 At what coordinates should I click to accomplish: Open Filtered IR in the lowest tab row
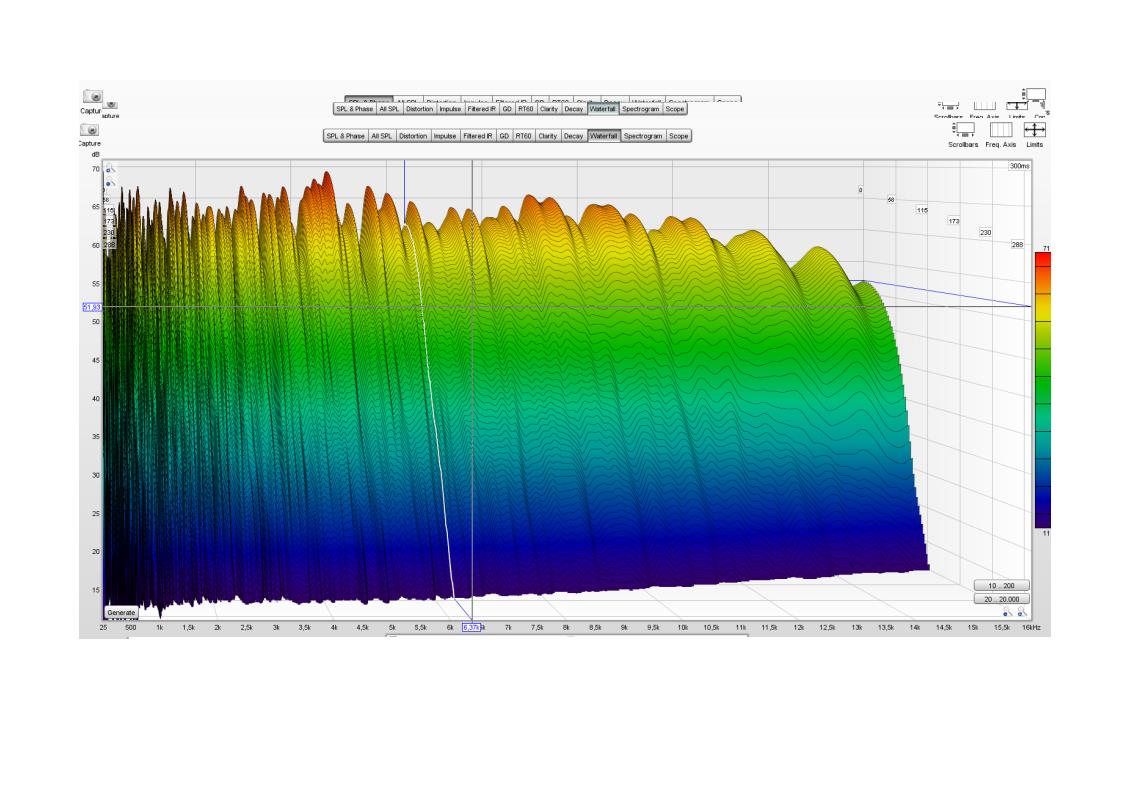[x=477, y=136]
